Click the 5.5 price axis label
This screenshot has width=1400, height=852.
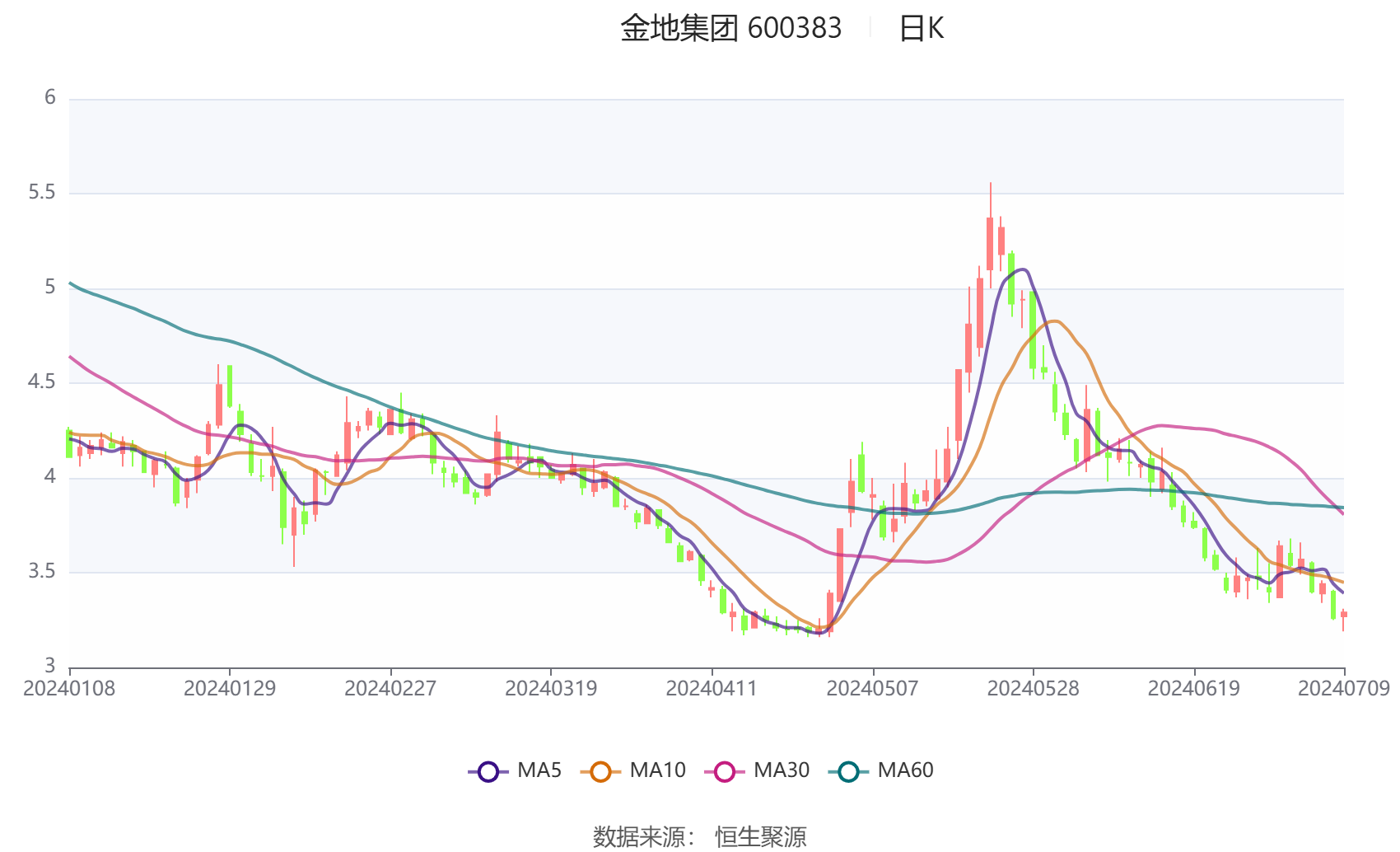click(42, 193)
